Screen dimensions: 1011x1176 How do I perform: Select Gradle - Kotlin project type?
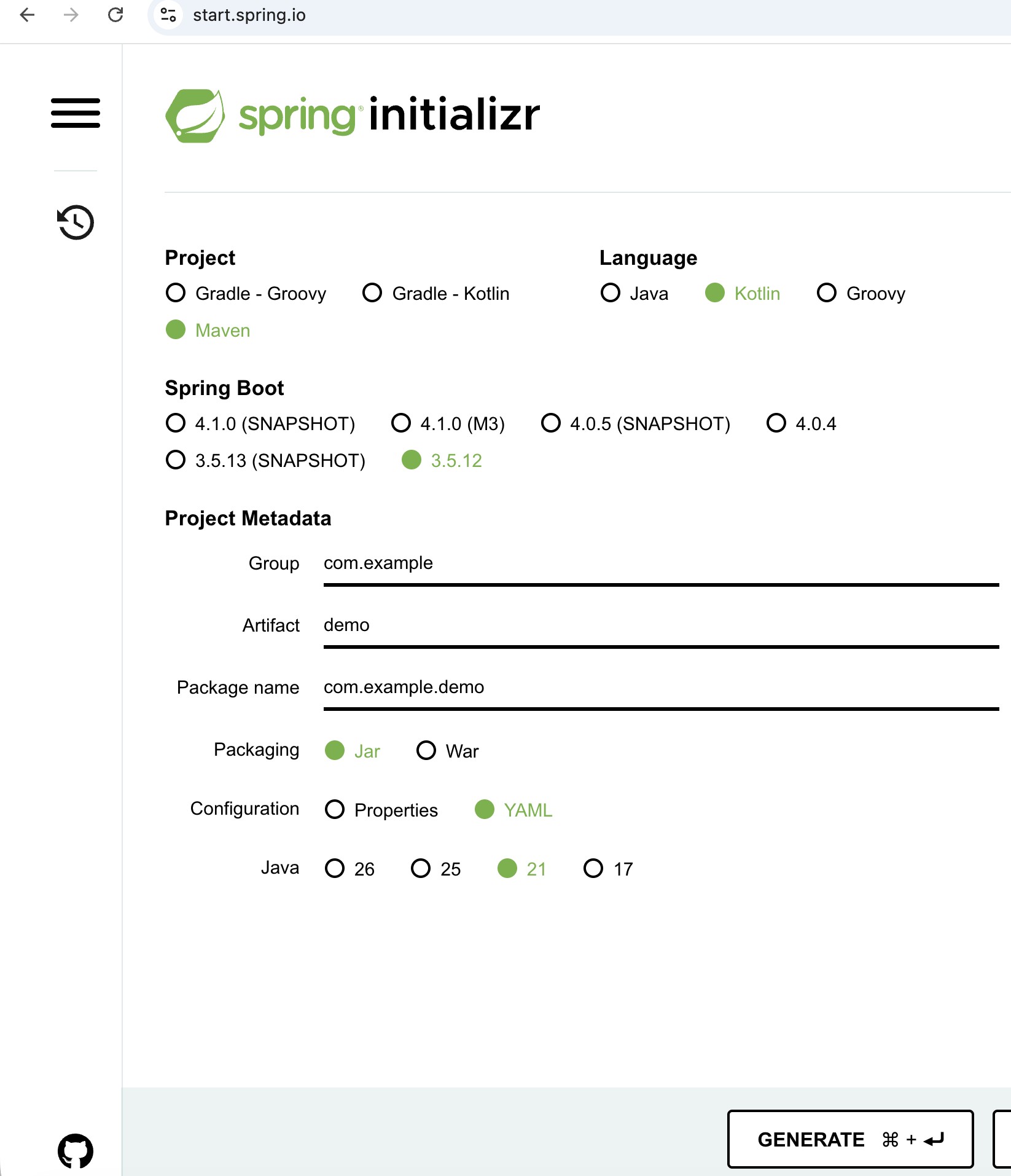pos(436,293)
